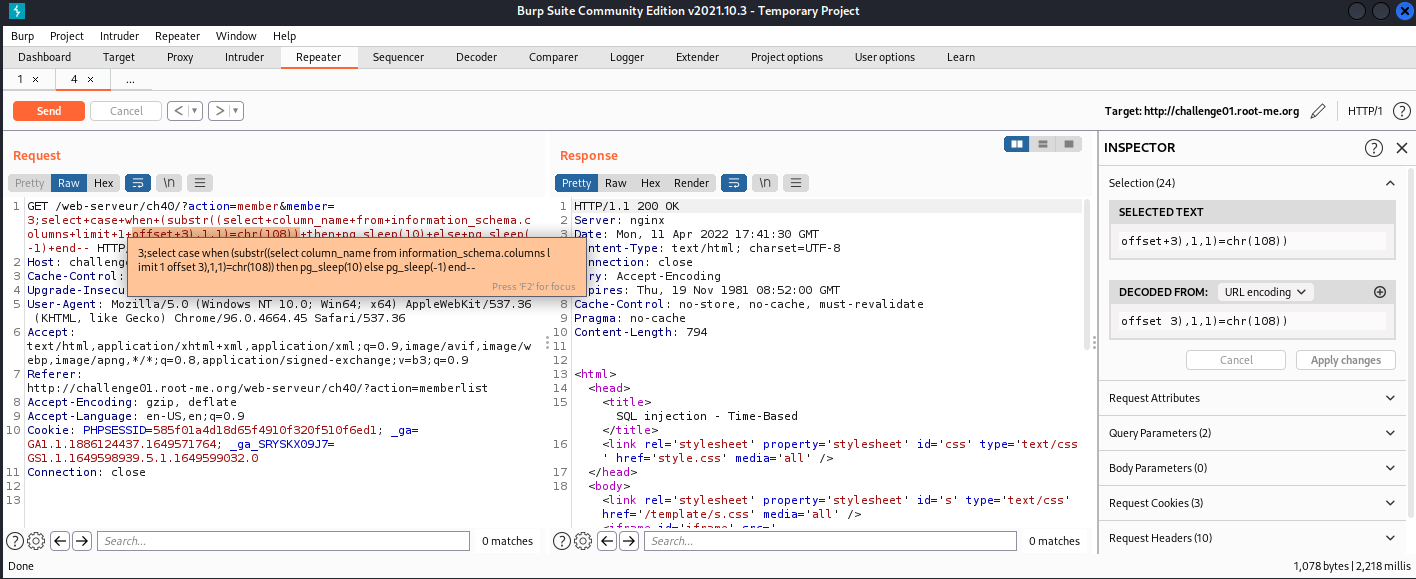Image resolution: width=1416 pixels, height=579 pixels.
Task: Select side-by-side request/response layout
Action: pos(1017,144)
